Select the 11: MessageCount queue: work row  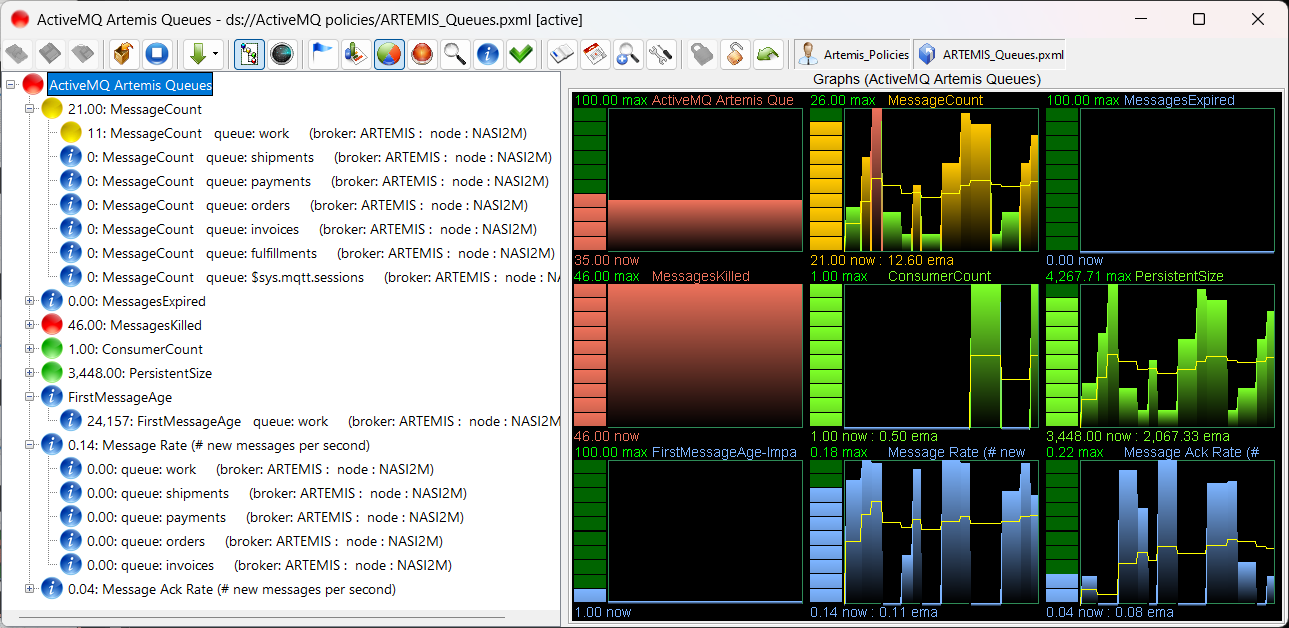307,133
